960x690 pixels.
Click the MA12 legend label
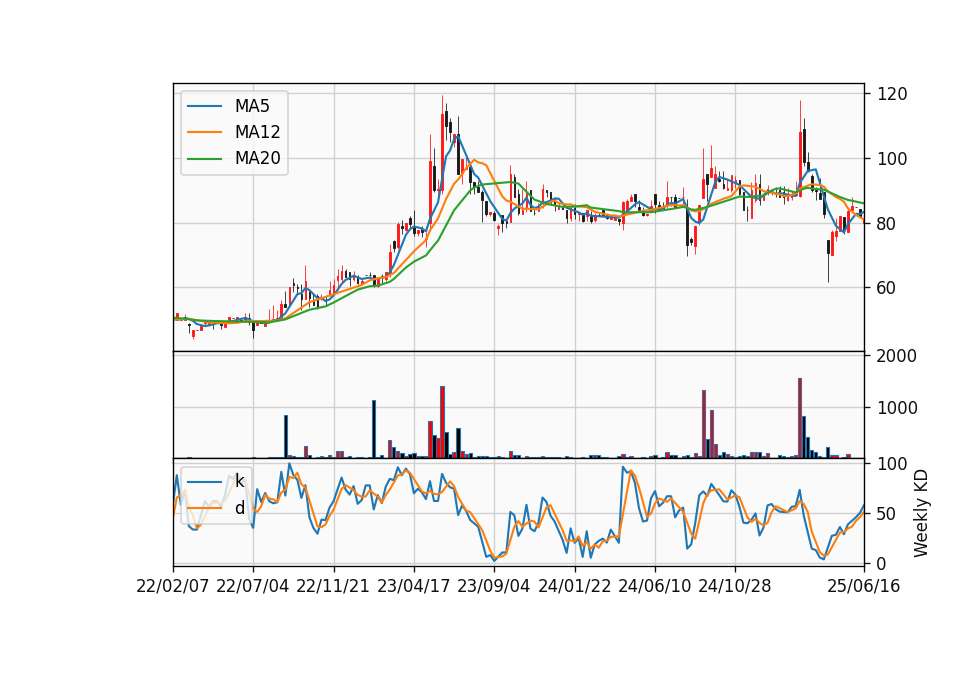click(x=257, y=132)
